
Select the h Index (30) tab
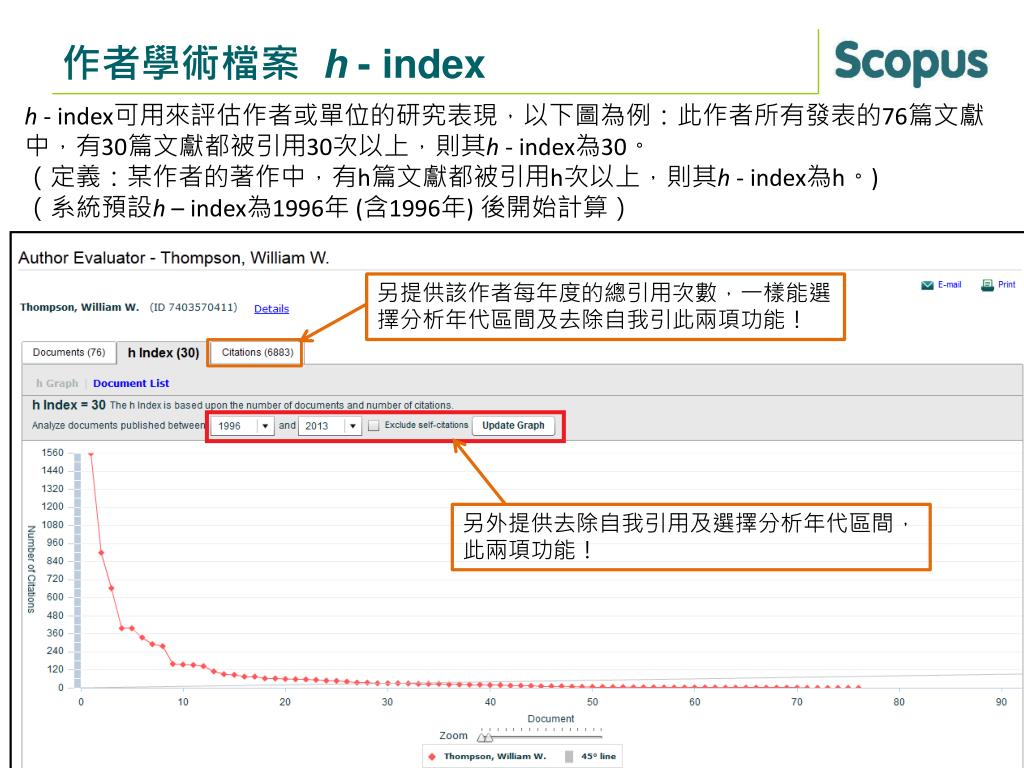tap(163, 353)
